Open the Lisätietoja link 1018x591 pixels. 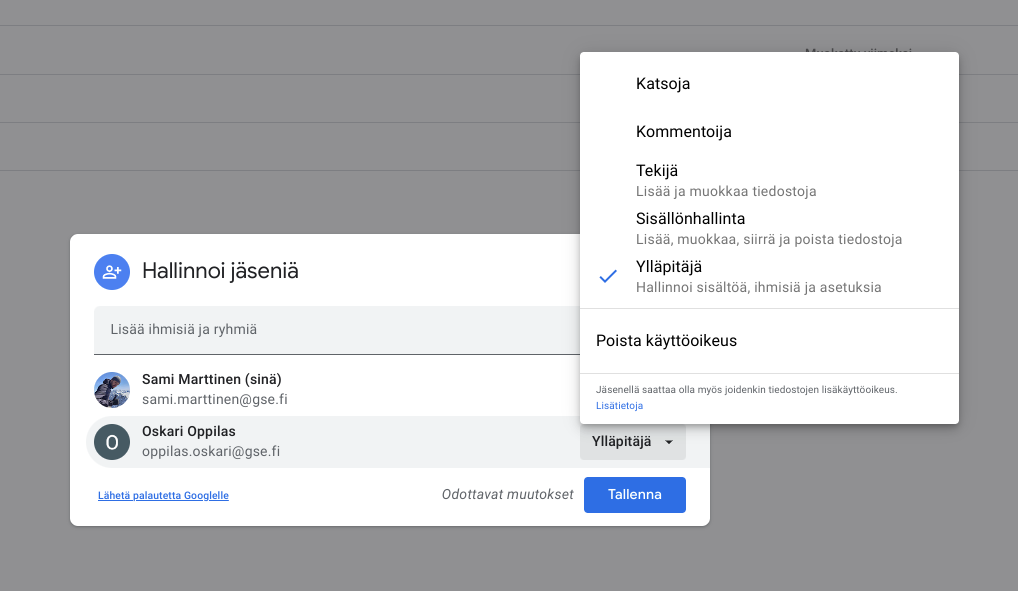click(619, 406)
